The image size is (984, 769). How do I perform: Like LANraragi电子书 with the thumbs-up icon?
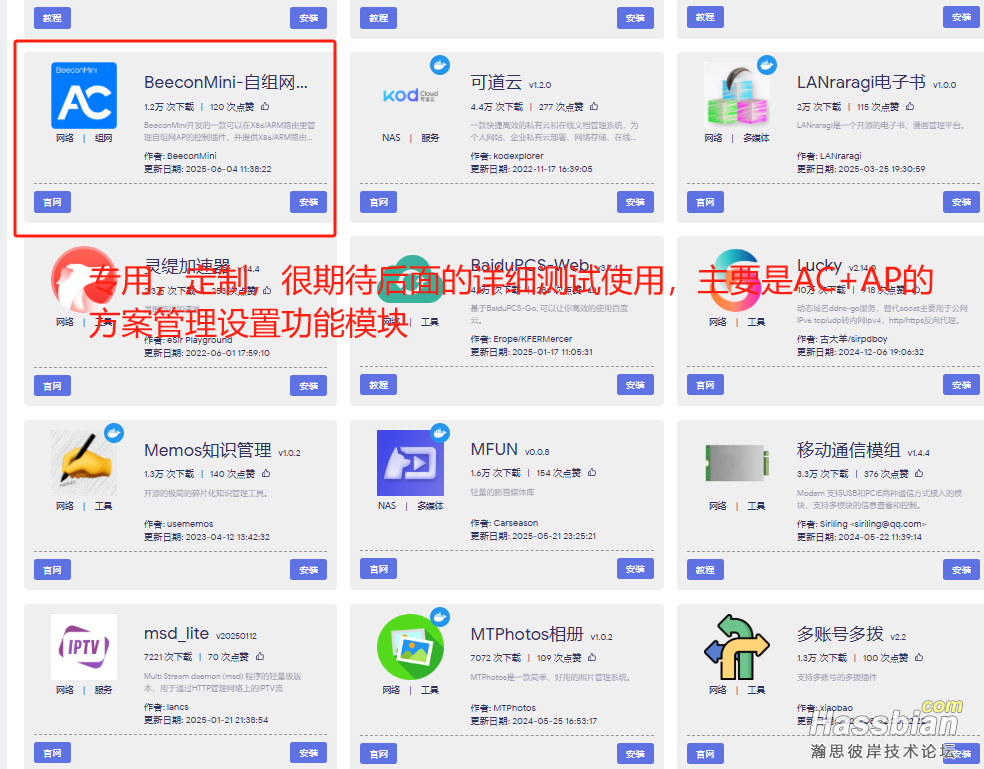pos(910,106)
